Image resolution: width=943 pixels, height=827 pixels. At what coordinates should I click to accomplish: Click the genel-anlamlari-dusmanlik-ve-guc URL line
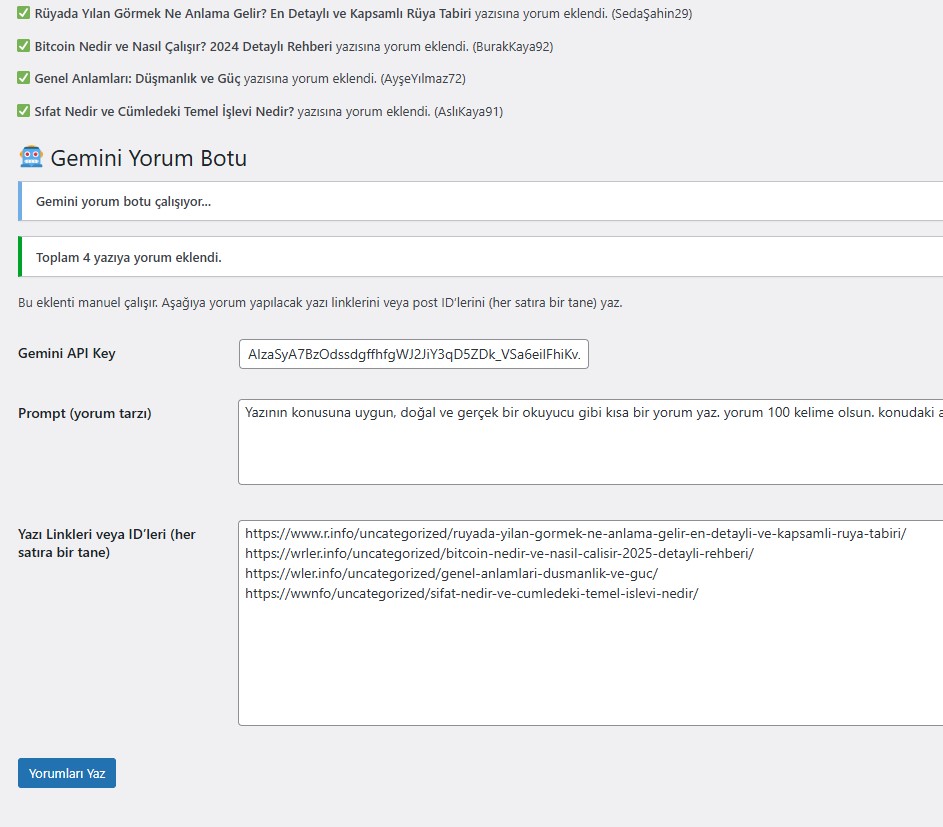[452, 574]
